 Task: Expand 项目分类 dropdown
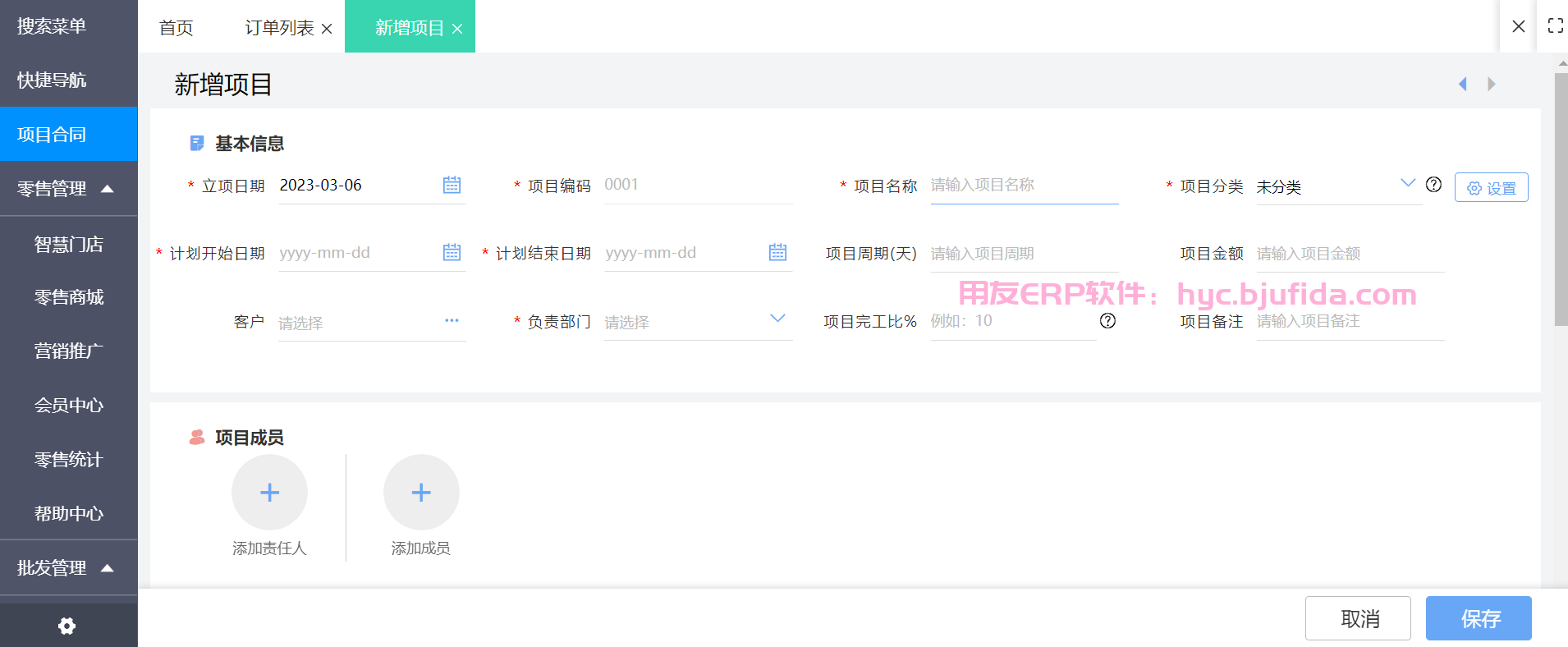[1408, 183]
